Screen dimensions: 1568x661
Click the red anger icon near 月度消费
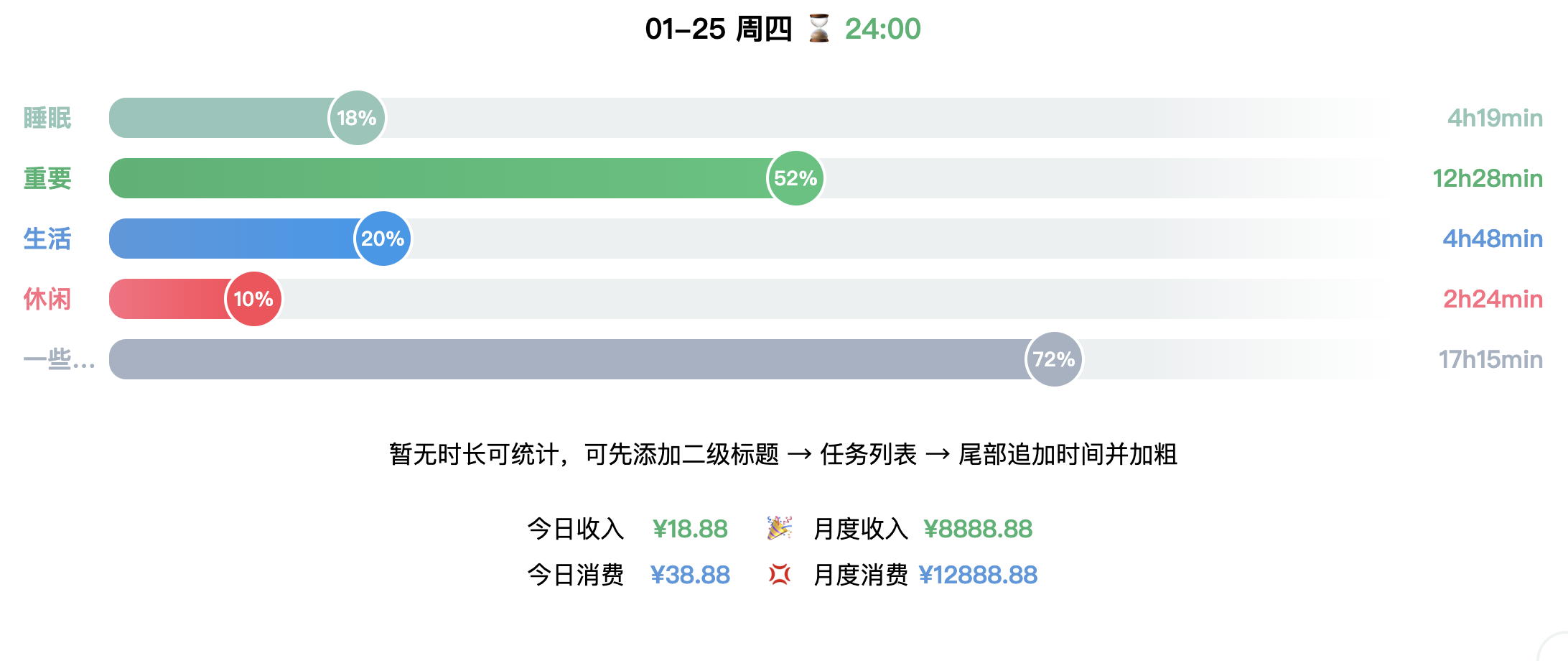pos(779,574)
